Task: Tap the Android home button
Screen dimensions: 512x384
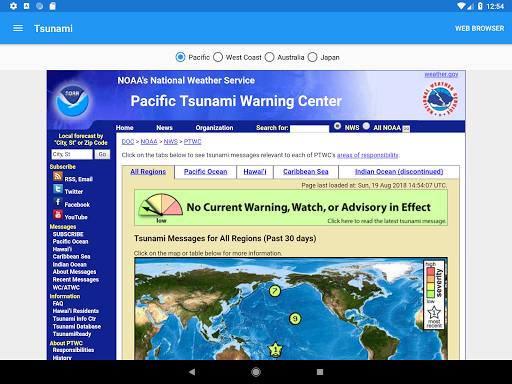Action: (256, 372)
